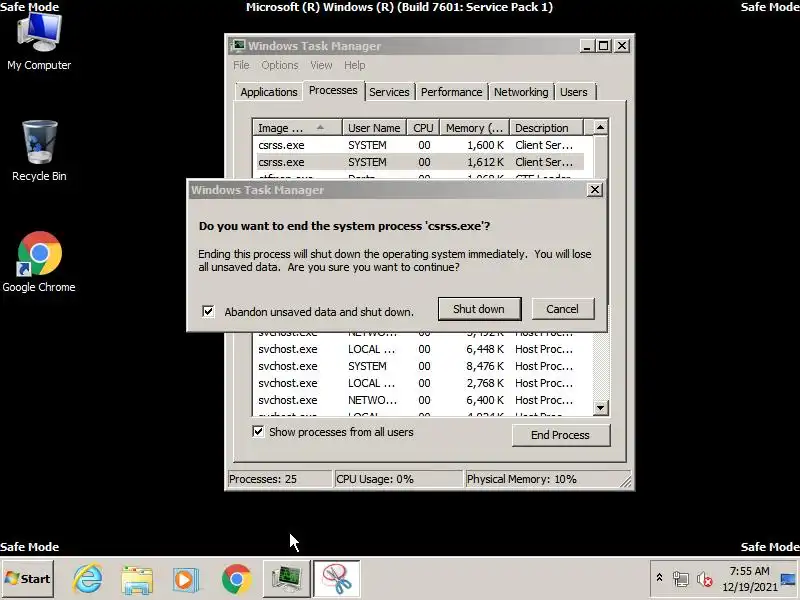This screenshot has height=600, width=800.
Task: Launch Internet Explorer from the taskbar
Action: point(88,579)
